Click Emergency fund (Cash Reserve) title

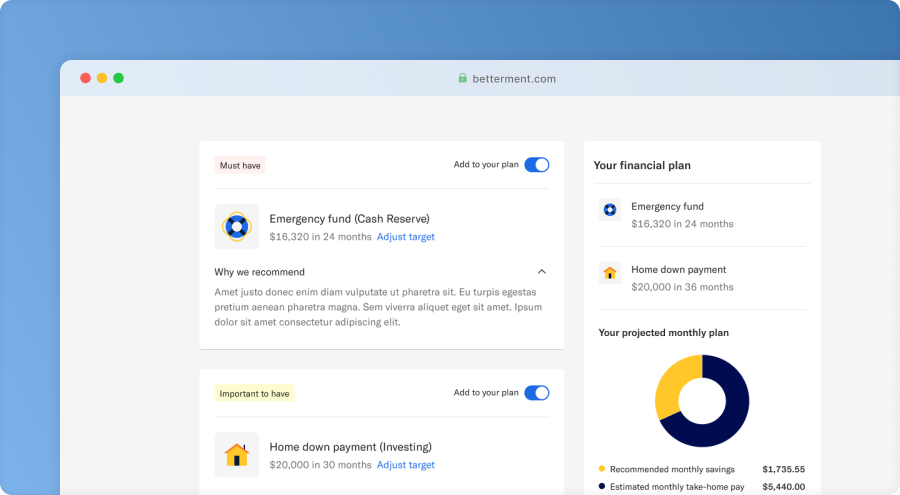[x=350, y=219]
